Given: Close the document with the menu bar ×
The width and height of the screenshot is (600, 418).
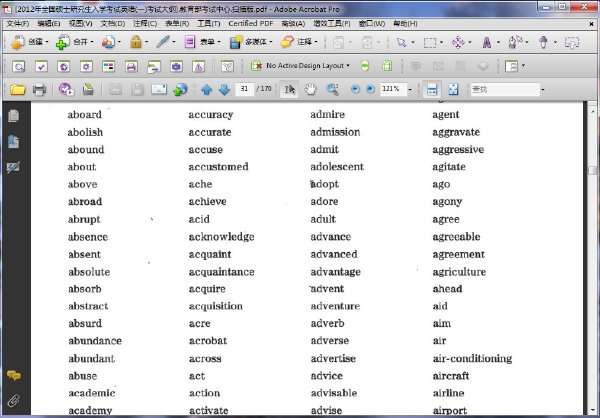Looking at the screenshot, I should [x=591, y=24].
